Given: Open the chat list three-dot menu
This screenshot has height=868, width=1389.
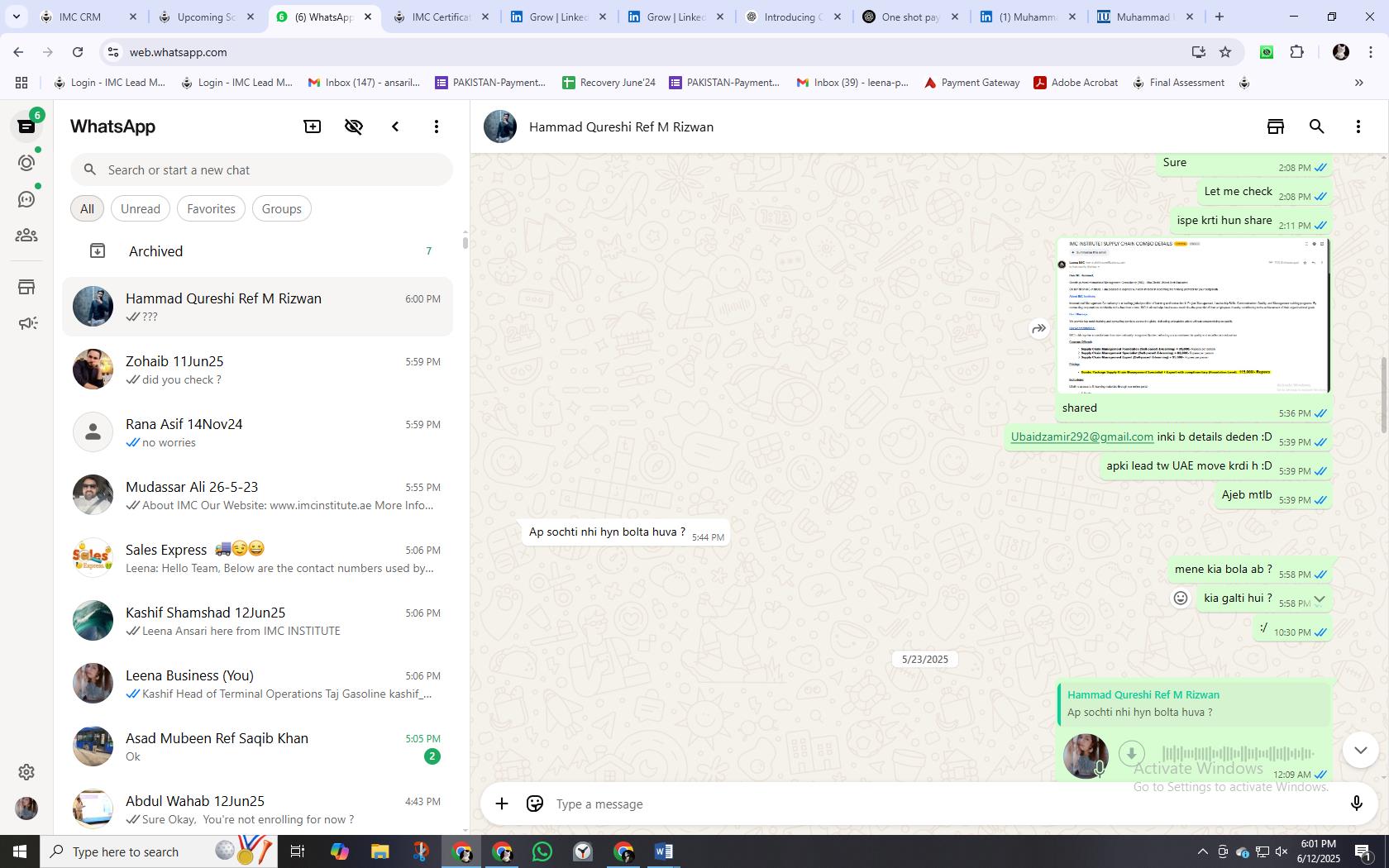Looking at the screenshot, I should coord(437,126).
